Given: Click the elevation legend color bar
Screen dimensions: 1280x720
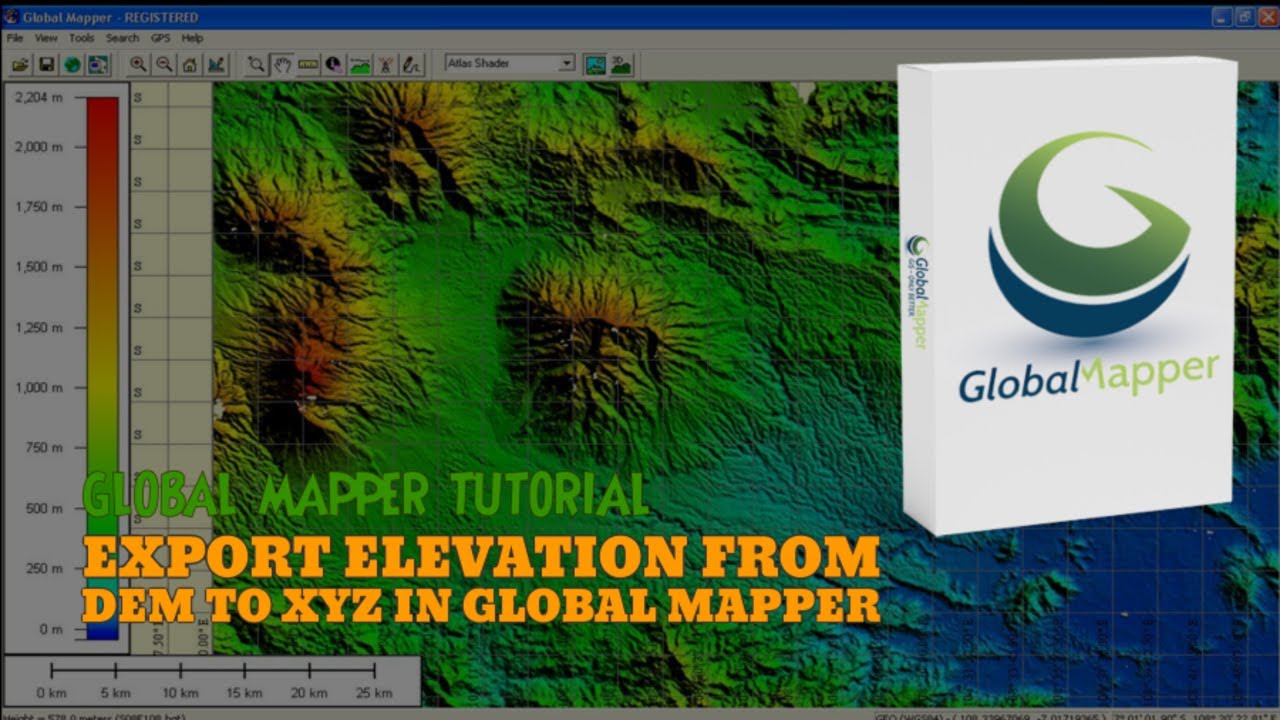Looking at the screenshot, I should click(102, 368).
